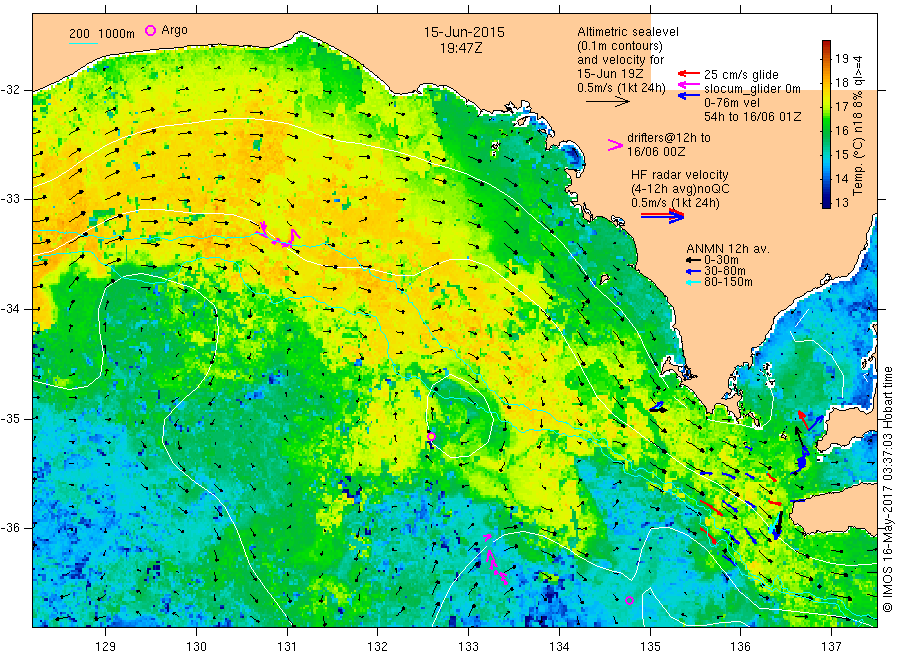
Task: Click the "200 1000m" depth legend text
Action: click(x=102, y=34)
